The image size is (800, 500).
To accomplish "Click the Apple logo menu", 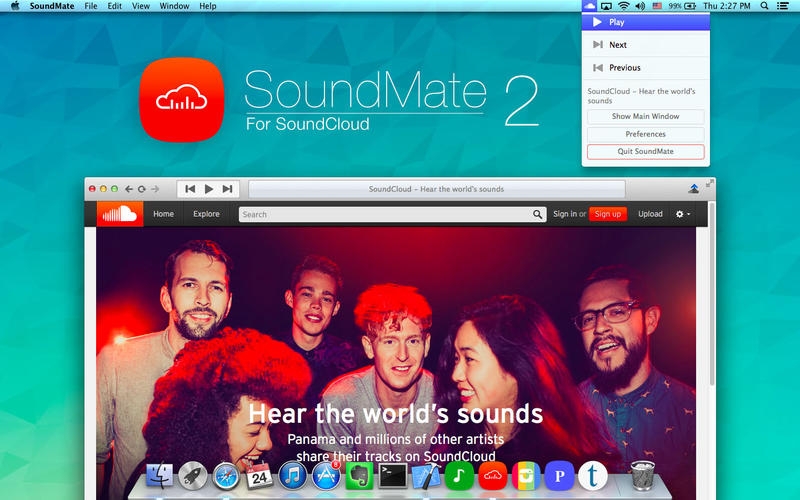I will [x=15, y=6].
